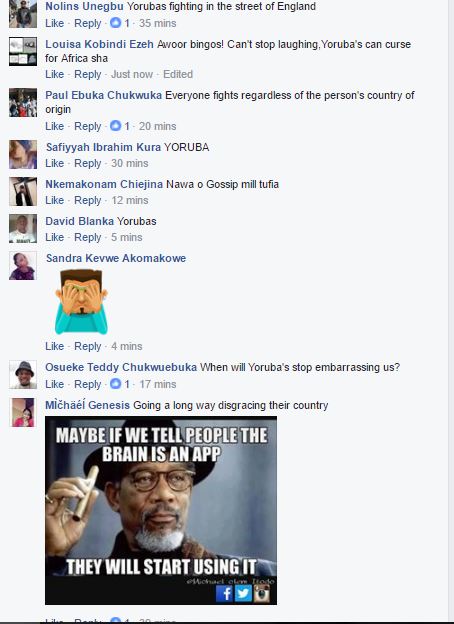Reply to Safiyyah Ibrahim Kura's YORUBA comment

click(88, 163)
